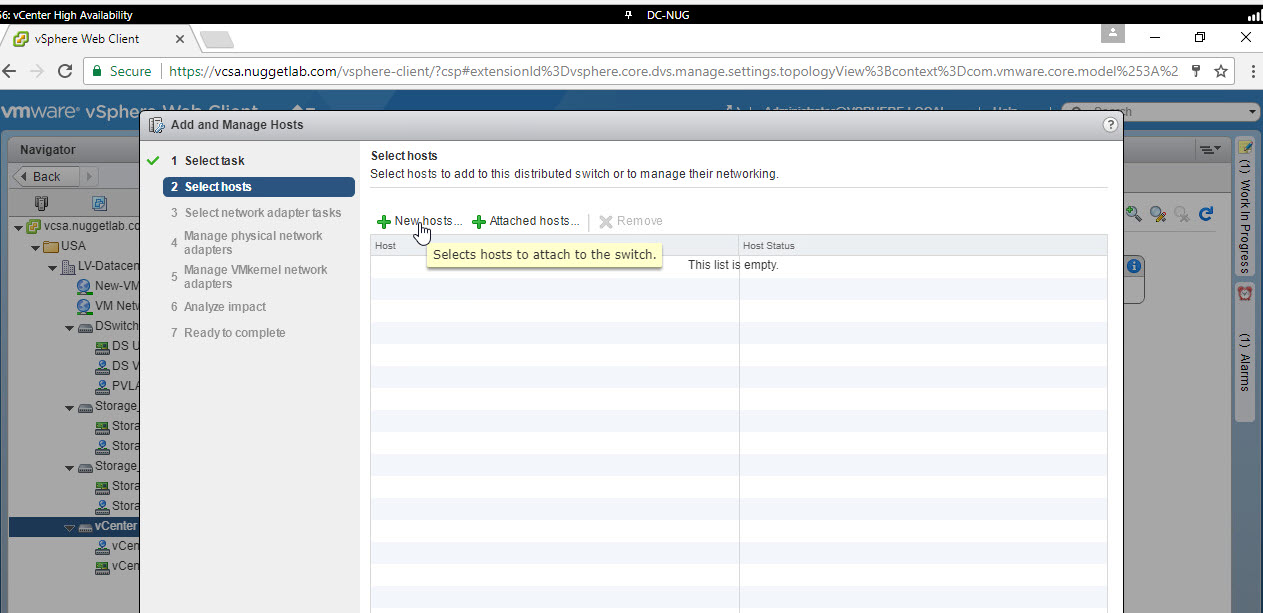Click the blue info icon
The image size is (1263, 613).
(1133, 266)
